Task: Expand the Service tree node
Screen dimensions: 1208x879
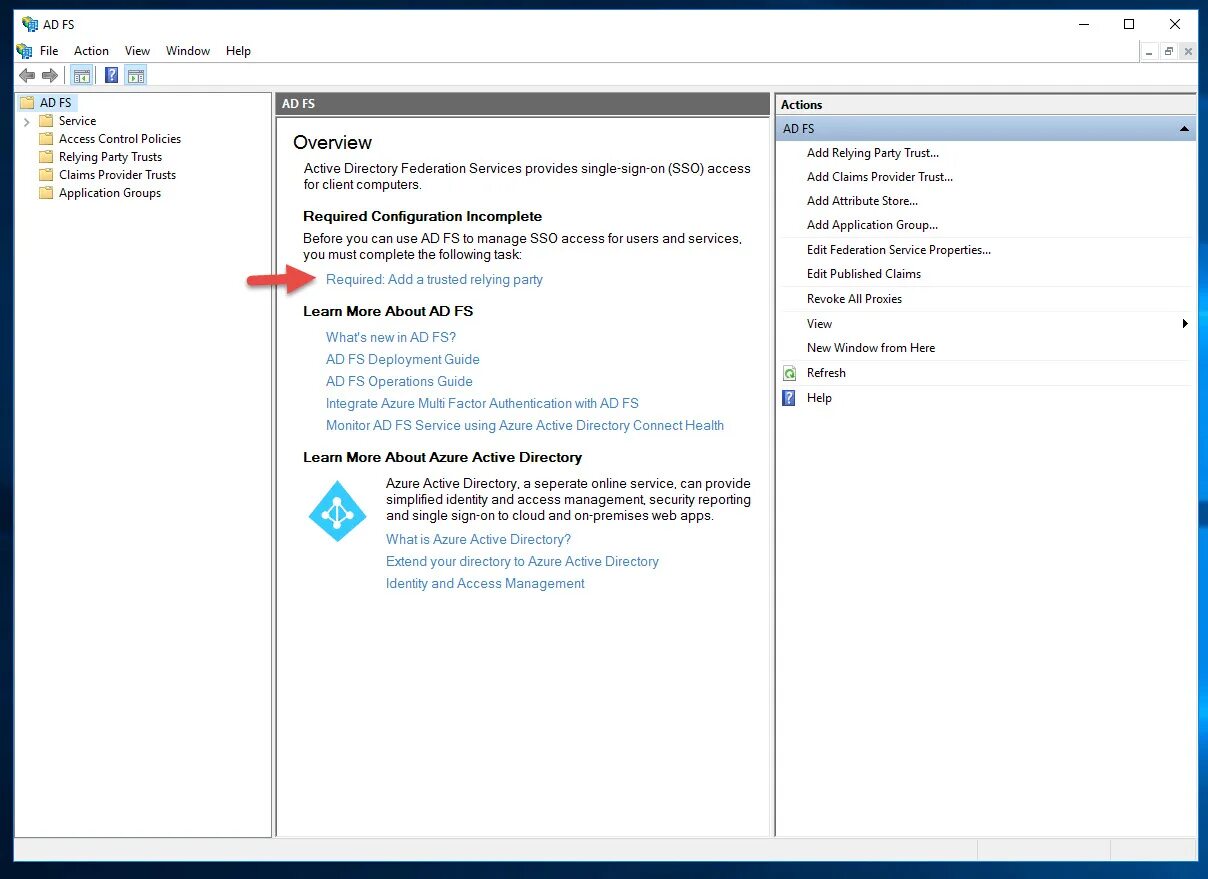Action: click(26, 122)
